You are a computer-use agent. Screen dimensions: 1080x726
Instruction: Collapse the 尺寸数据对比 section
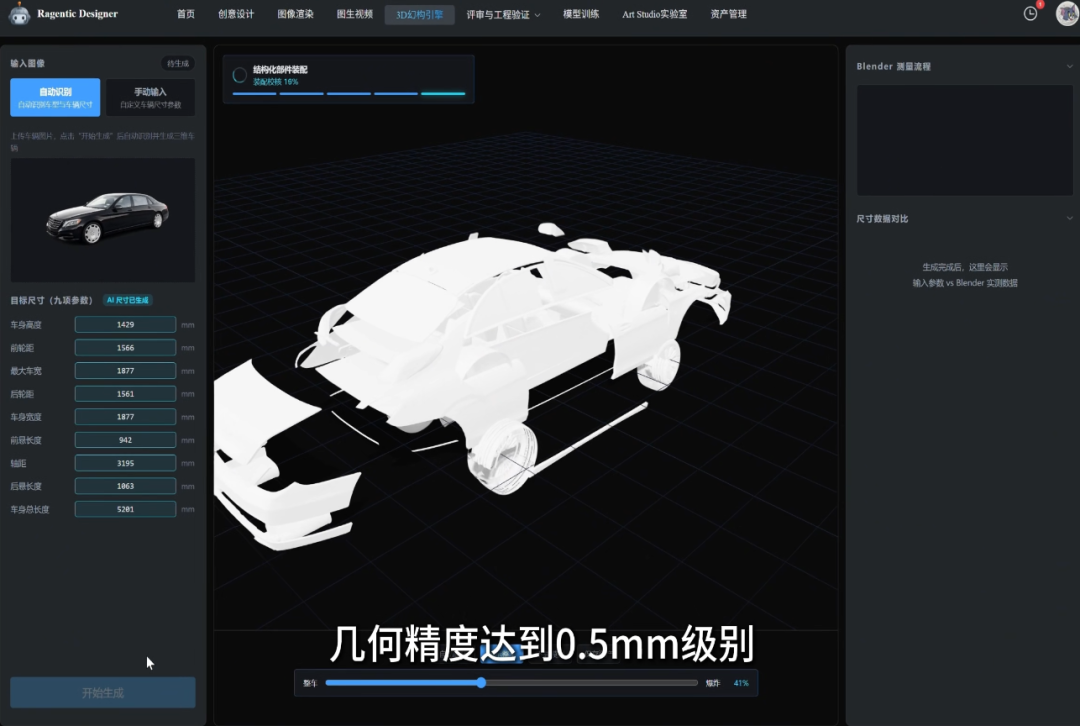[1069, 218]
